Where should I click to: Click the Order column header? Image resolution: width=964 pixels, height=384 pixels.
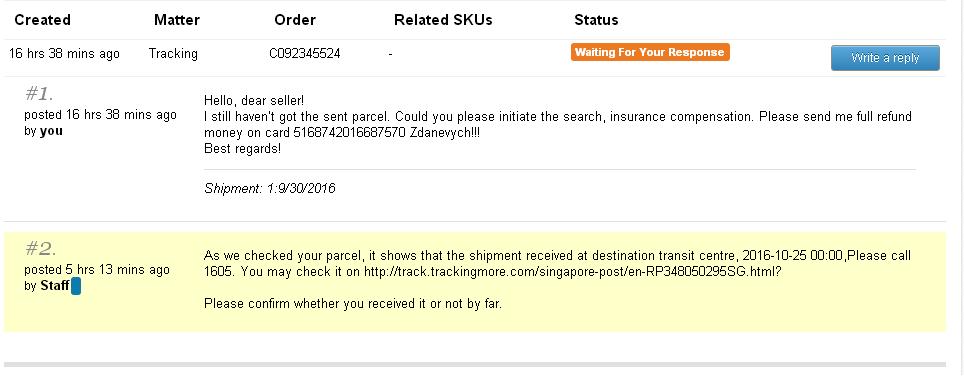pyautogui.click(x=295, y=20)
